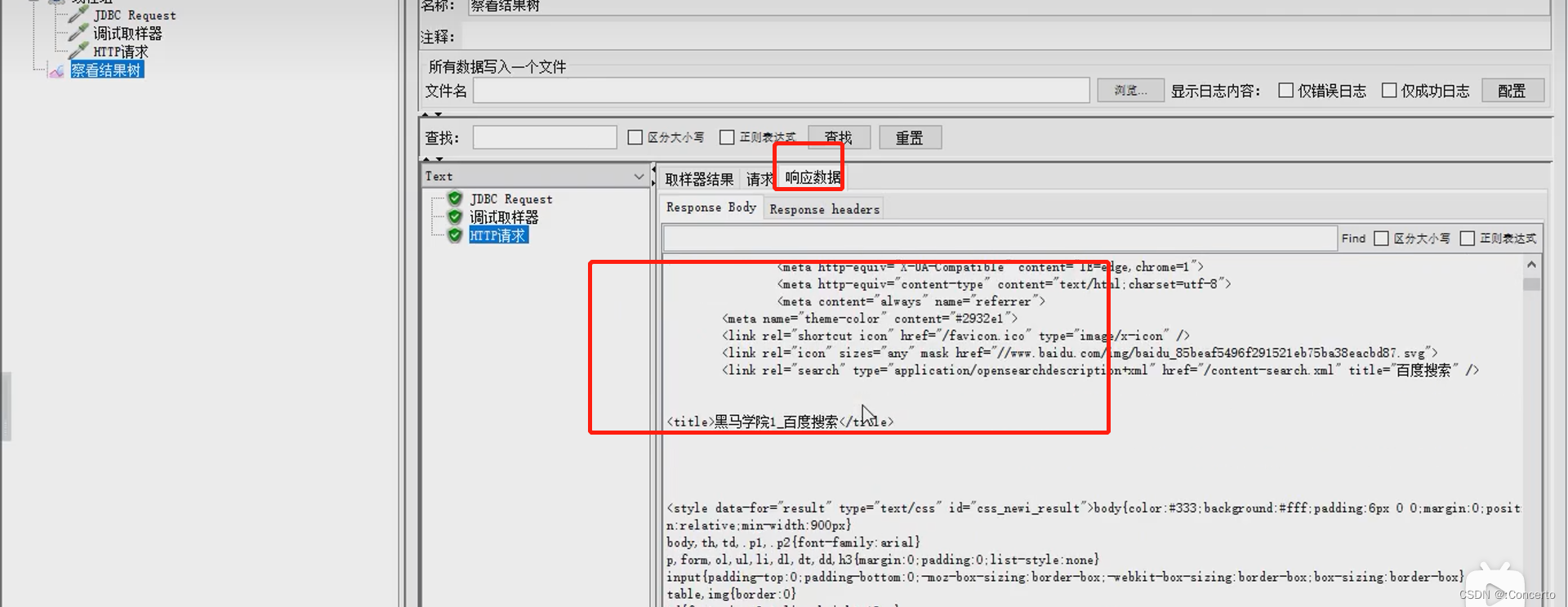Switch to 响应数据 tab

(813, 177)
